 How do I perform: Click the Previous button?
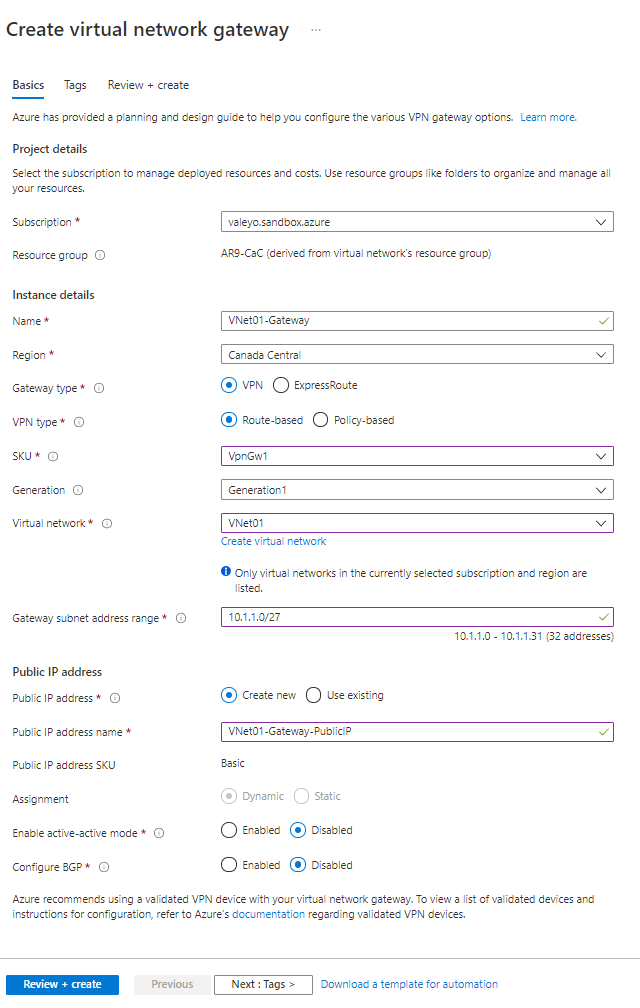(x=172, y=984)
